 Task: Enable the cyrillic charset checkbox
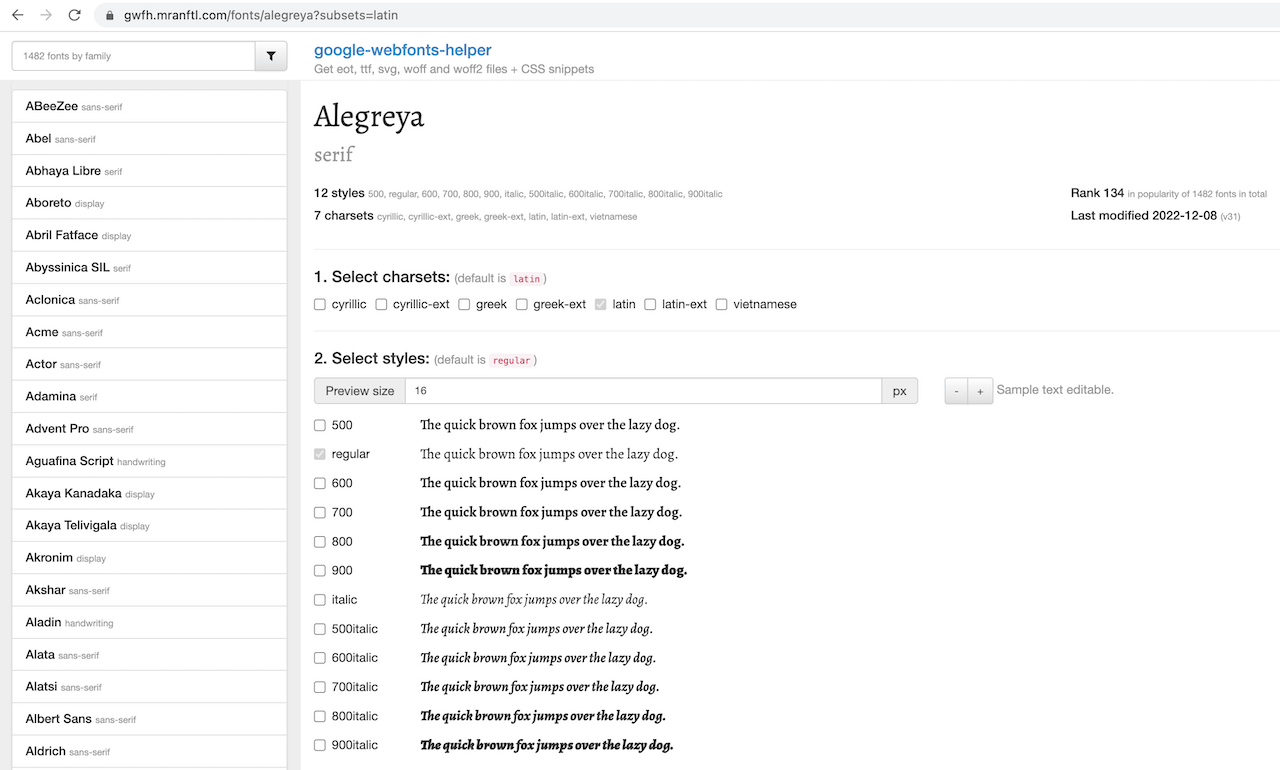click(x=320, y=304)
